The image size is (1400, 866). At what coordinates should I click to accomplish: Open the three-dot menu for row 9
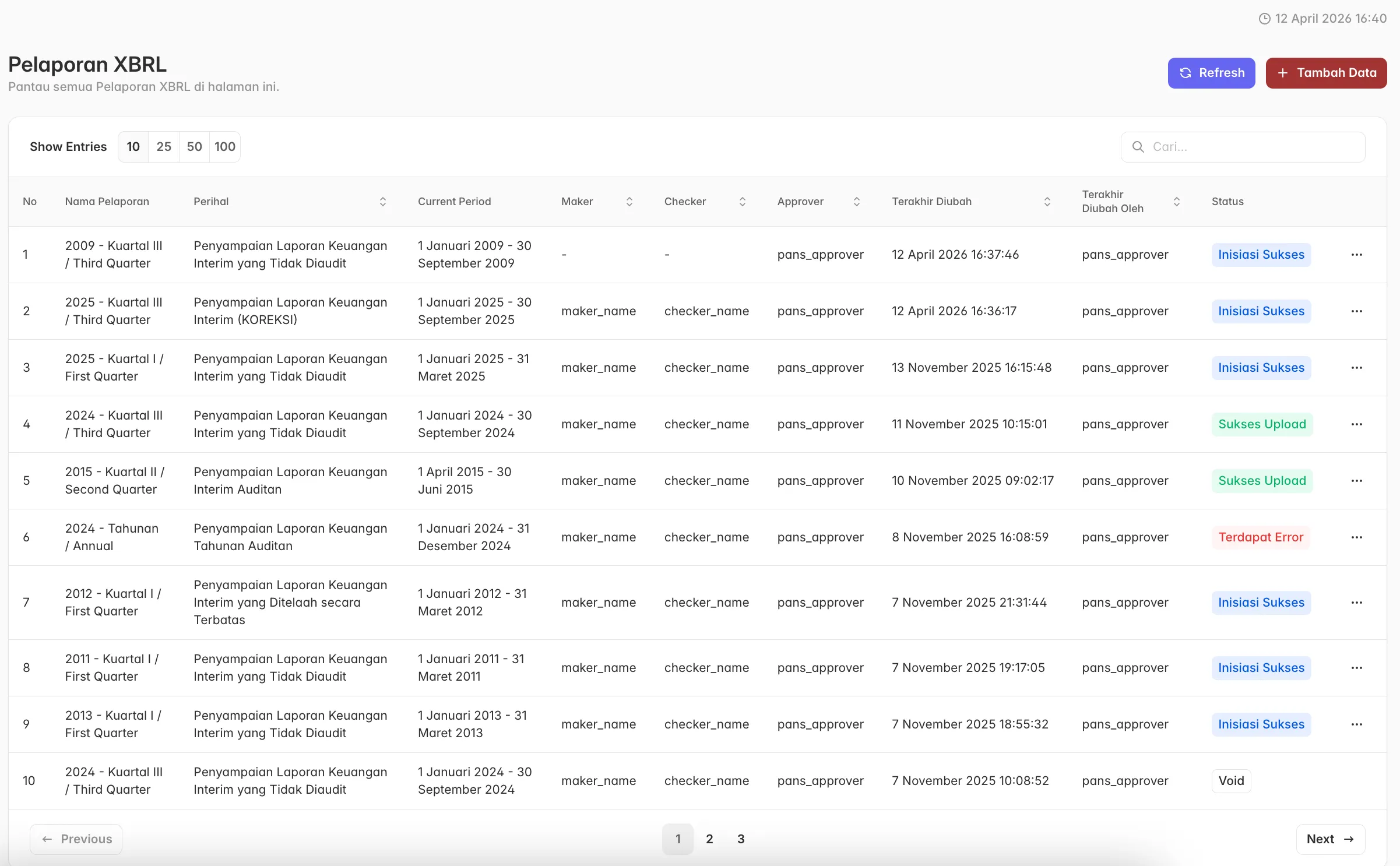click(1356, 724)
